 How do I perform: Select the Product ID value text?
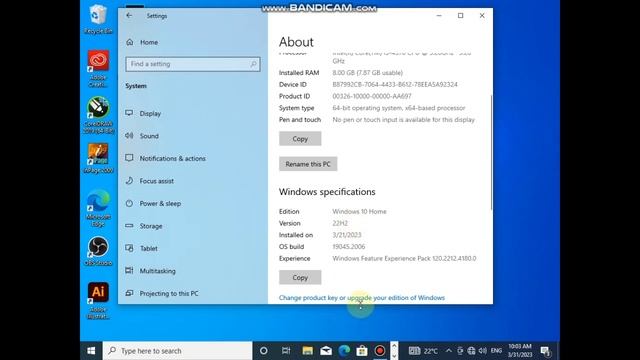(x=372, y=96)
